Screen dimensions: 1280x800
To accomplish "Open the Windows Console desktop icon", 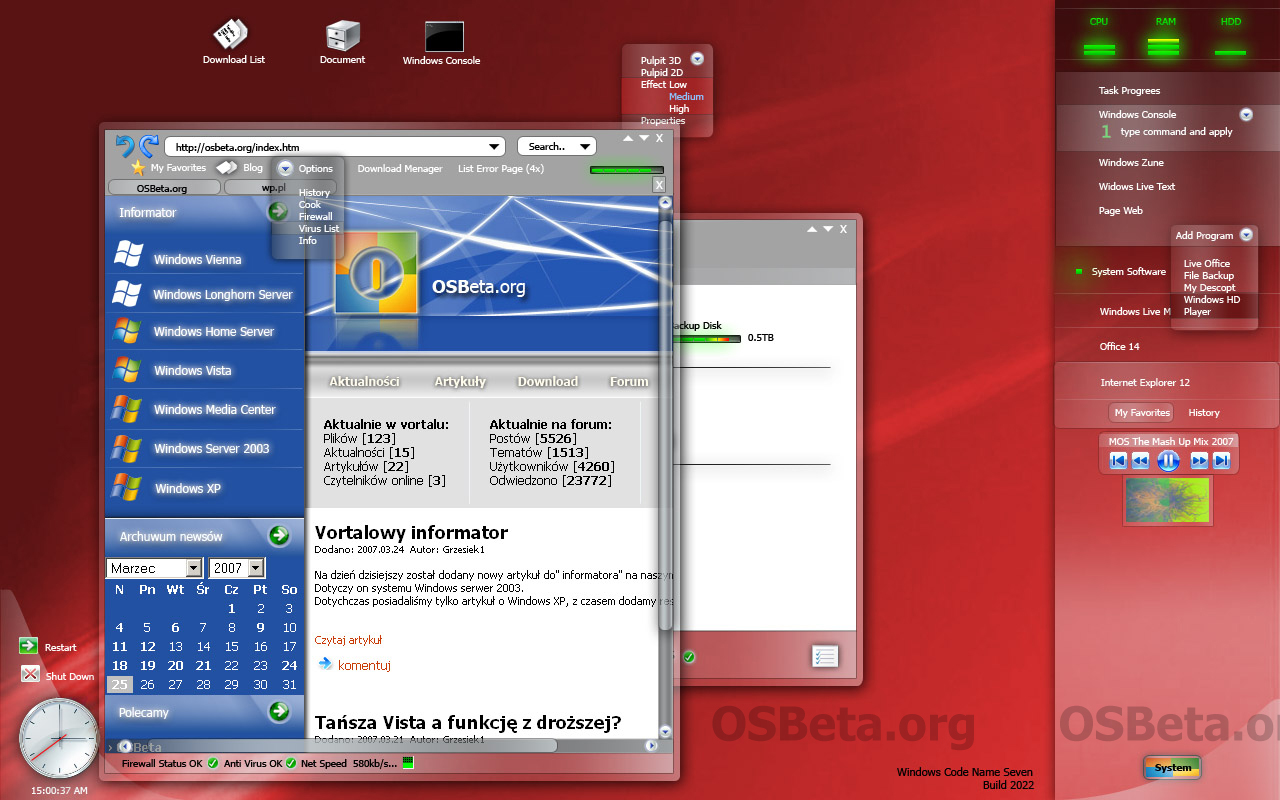I will 443,37.
